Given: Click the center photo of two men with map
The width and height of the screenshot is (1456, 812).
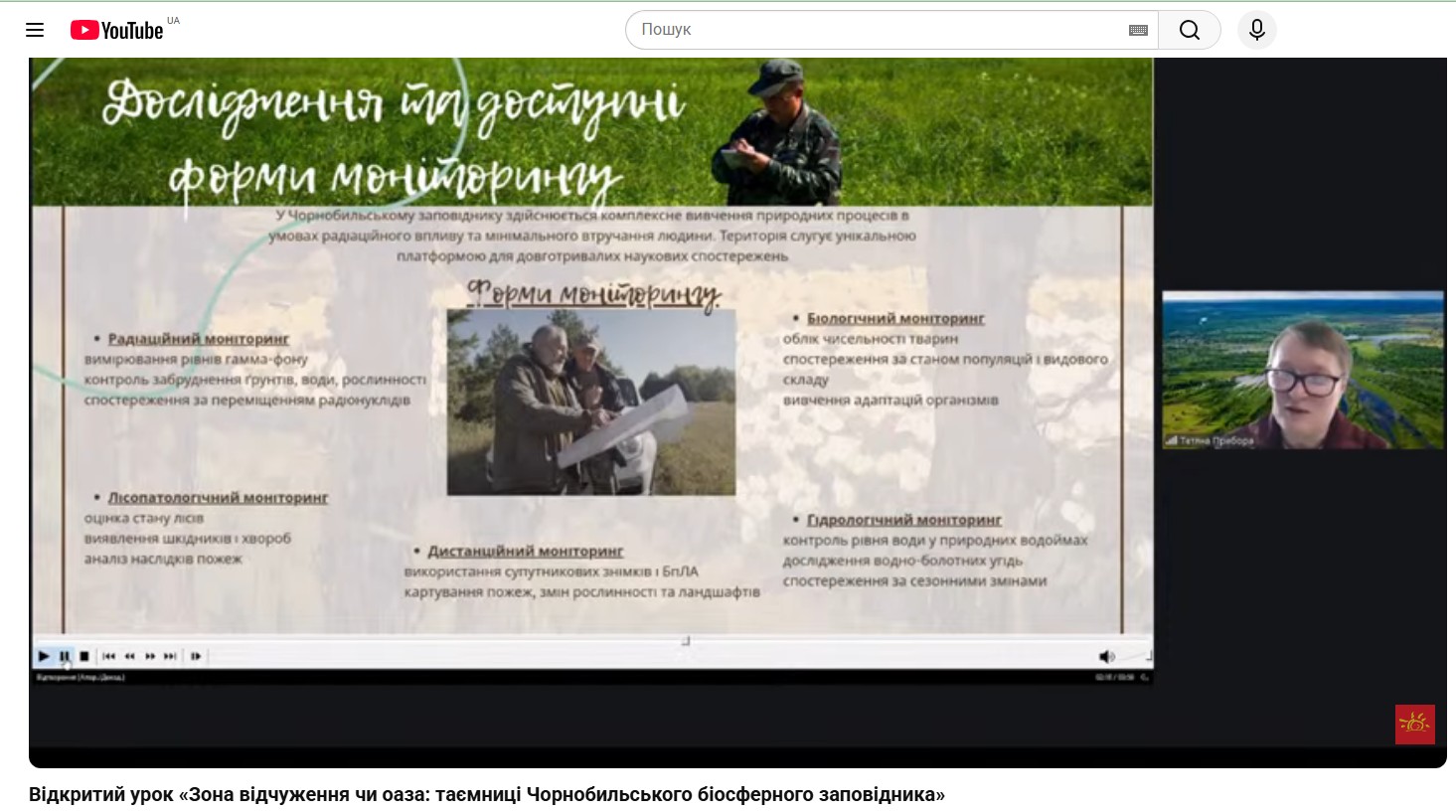Looking at the screenshot, I should point(590,402).
